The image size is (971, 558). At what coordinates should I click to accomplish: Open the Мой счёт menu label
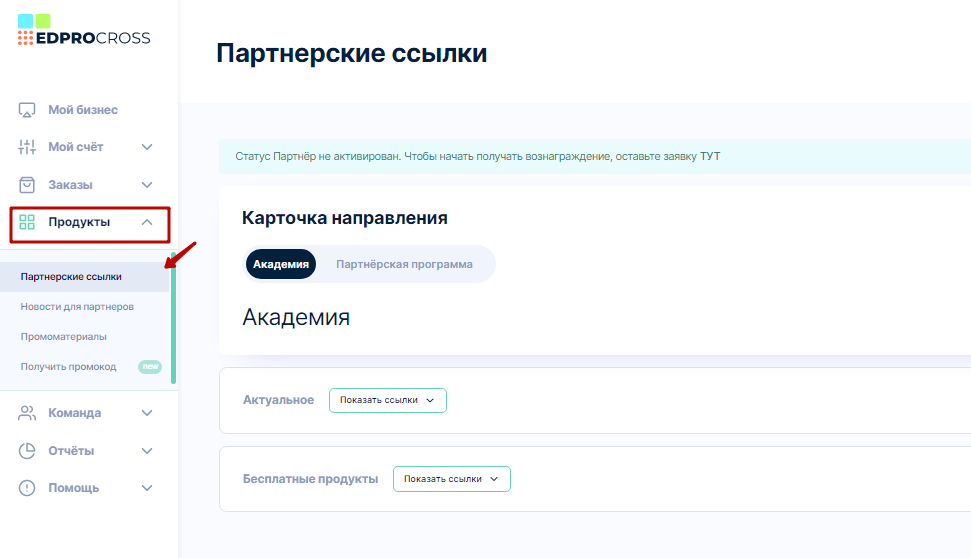[x=76, y=147]
